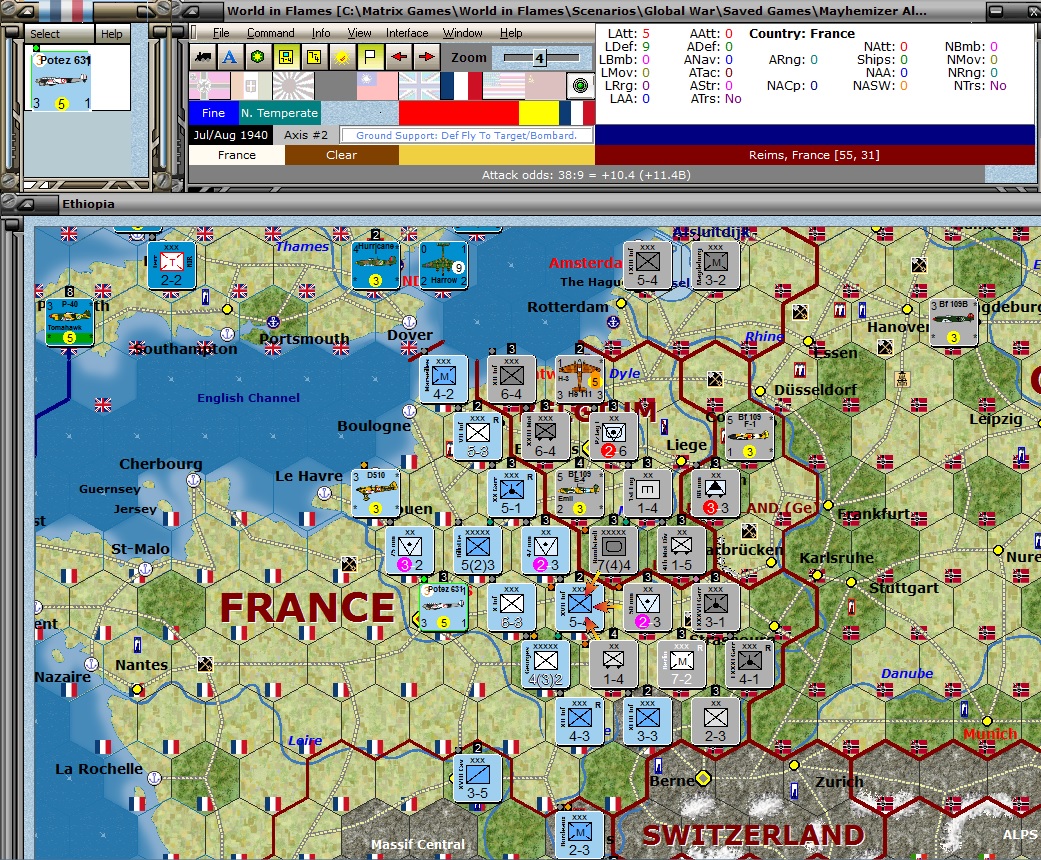Click the N. Temperate zone label
This screenshot has height=860, width=1041.
(279, 113)
